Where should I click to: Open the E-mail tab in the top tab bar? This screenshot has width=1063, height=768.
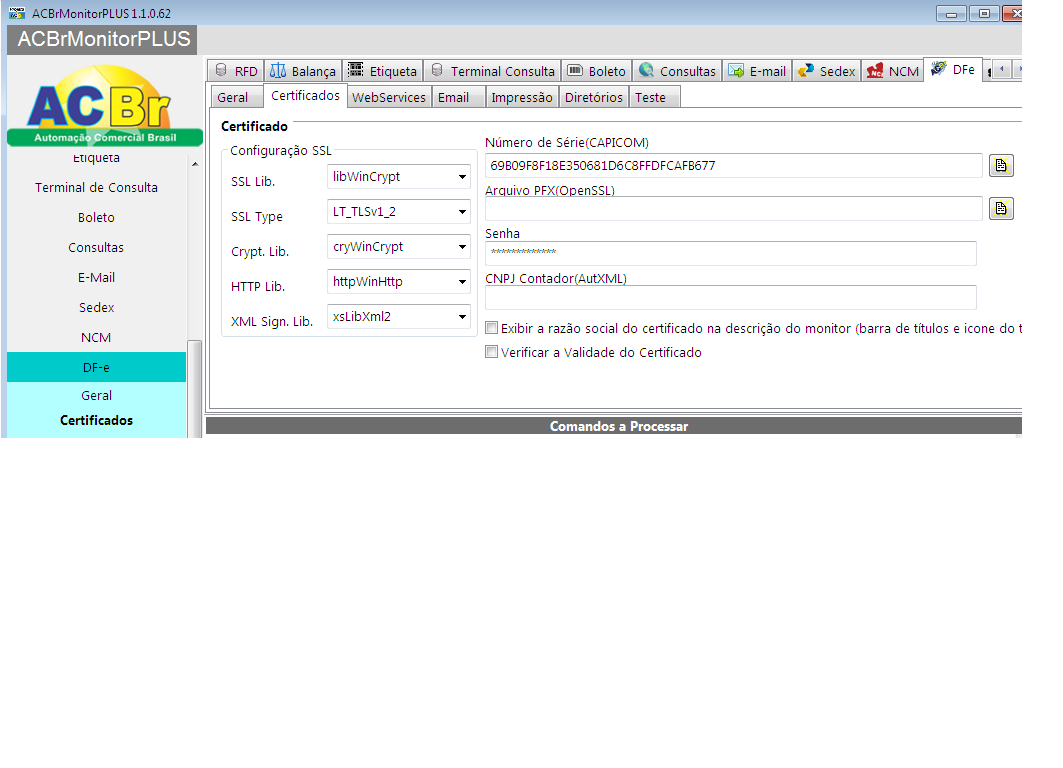point(757,71)
